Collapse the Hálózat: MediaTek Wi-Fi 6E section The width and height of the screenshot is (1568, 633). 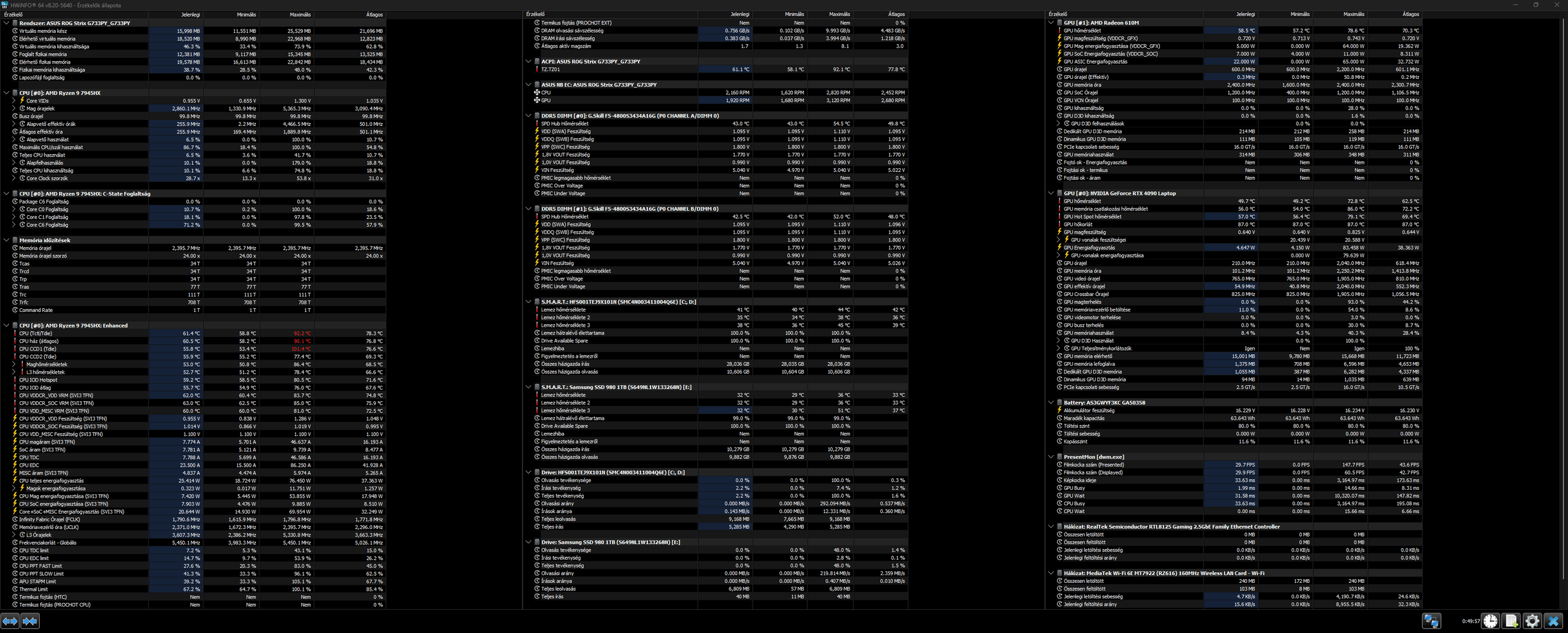pos(1051,573)
